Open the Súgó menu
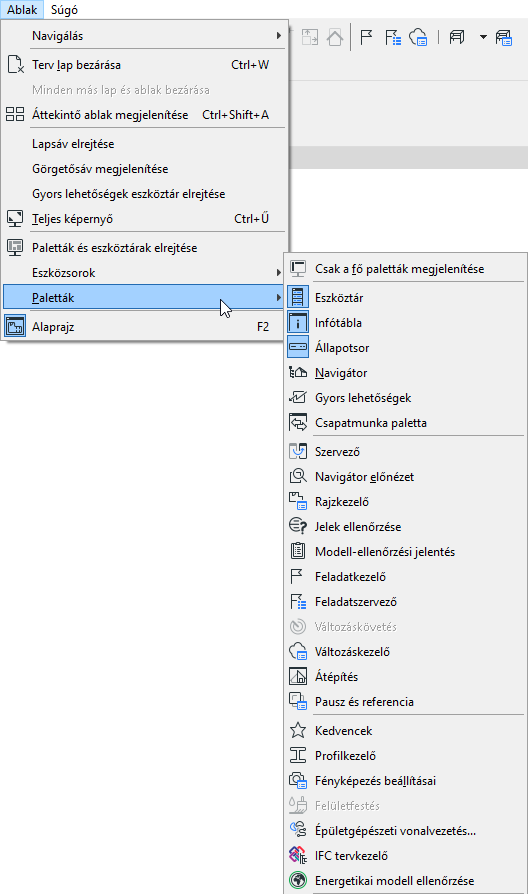 (x=64, y=10)
